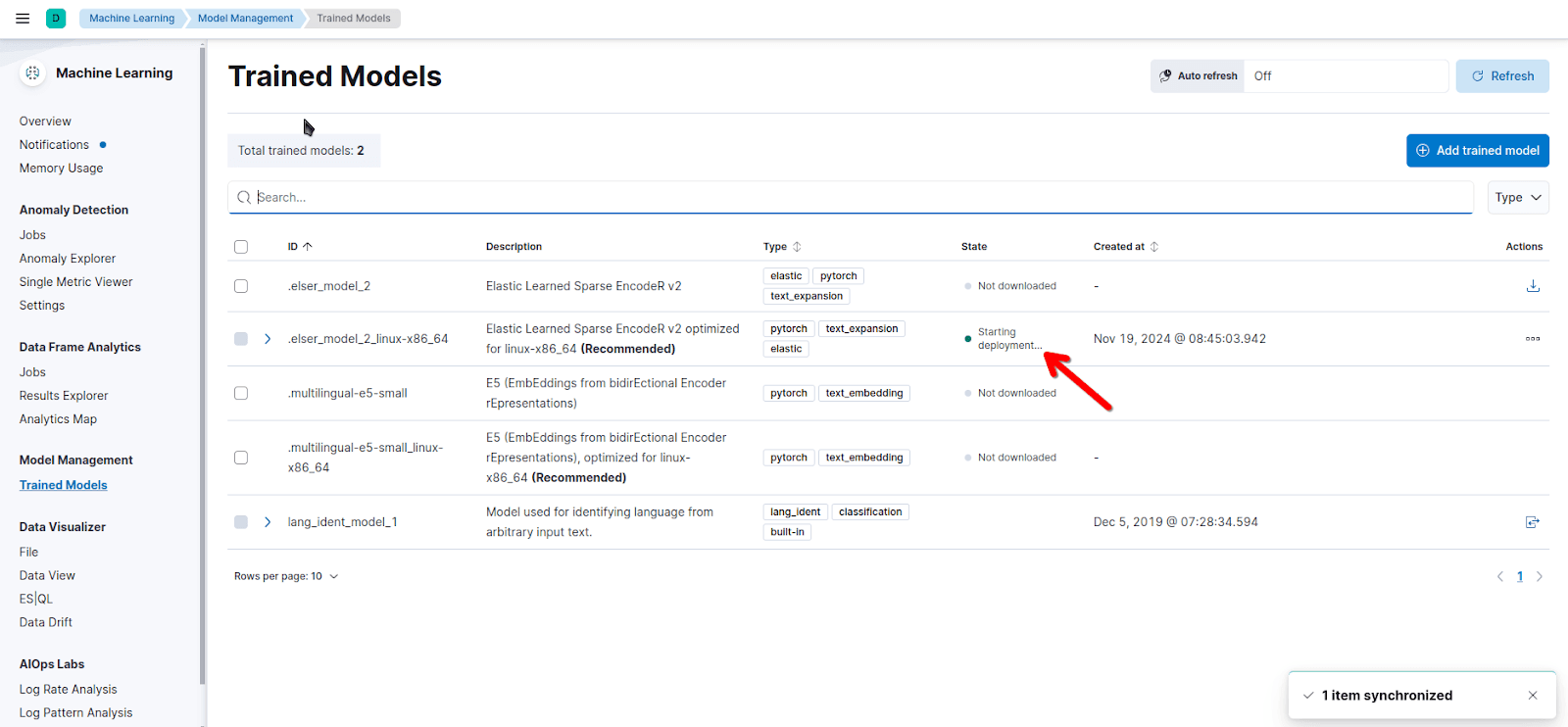Dismiss the item synchronized notification
Image resolution: width=1568 pixels, height=727 pixels.
(x=1533, y=696)
